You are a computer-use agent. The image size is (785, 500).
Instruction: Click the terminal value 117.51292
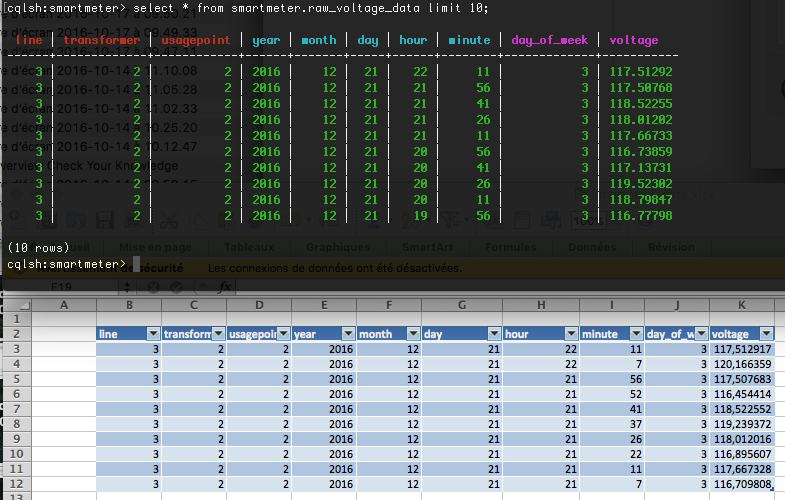641,72
